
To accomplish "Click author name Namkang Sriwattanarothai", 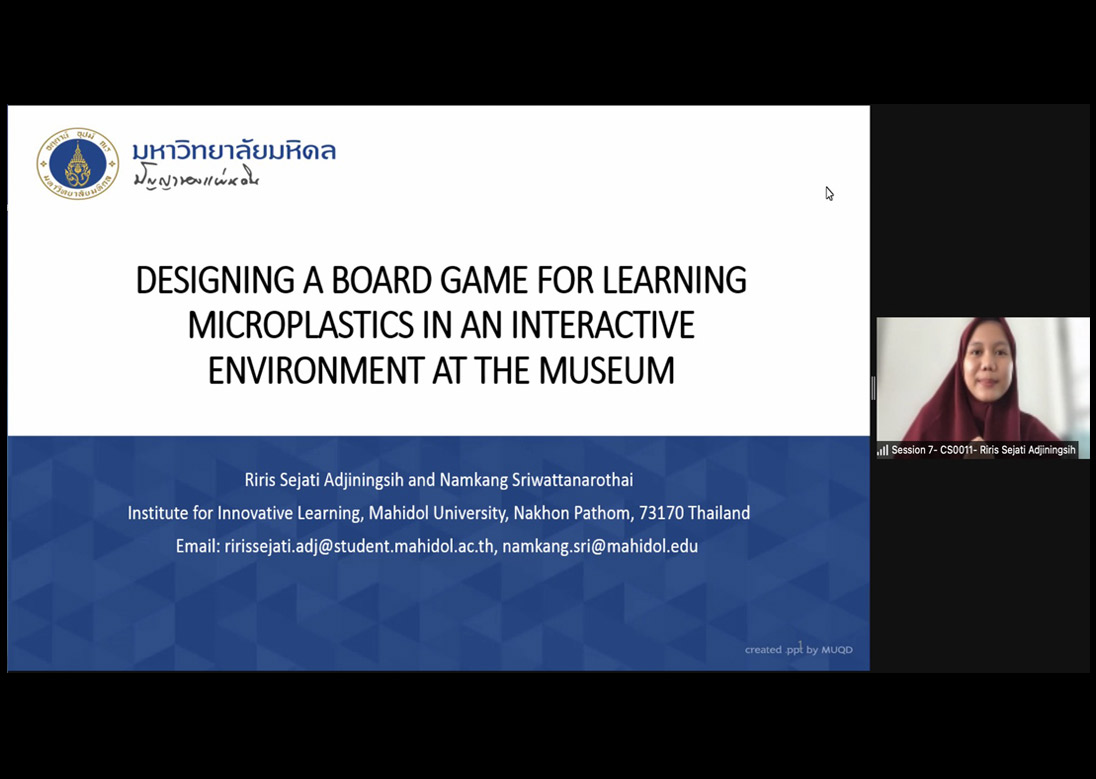I will pos(536,480).
